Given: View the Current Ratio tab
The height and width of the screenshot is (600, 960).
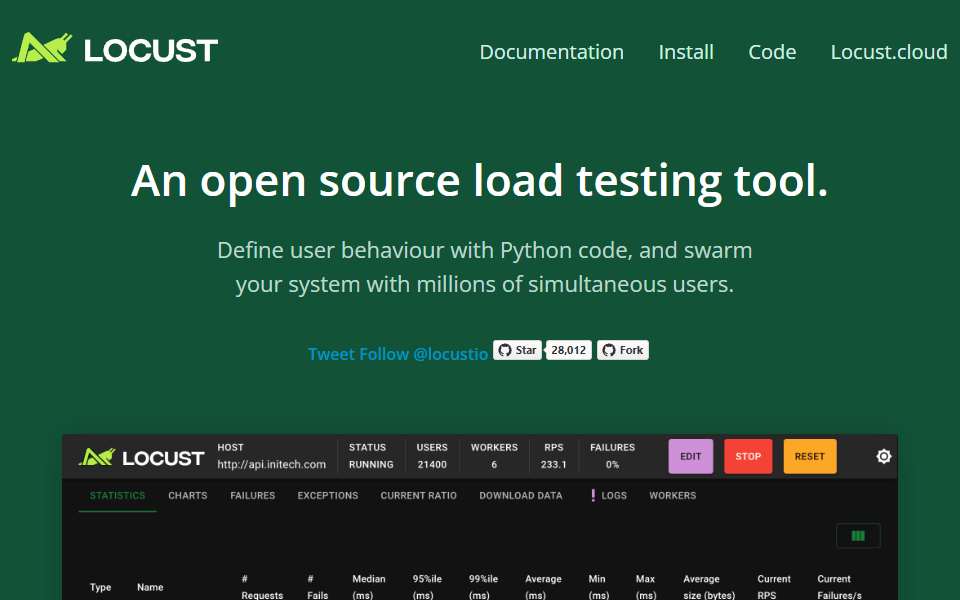Looking at the screenshot, I should coord(418,495).
